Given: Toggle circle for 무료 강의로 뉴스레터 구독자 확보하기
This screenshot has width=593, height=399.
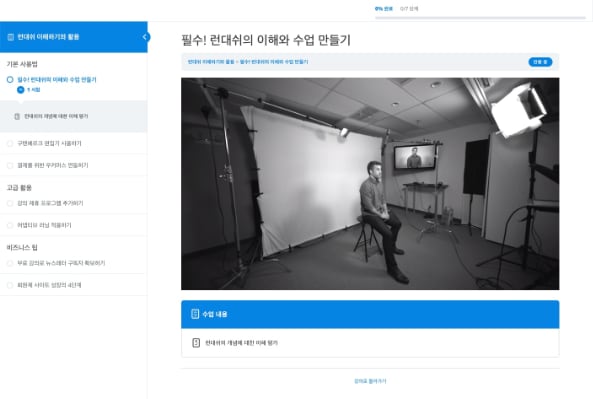Looking at the screenshot, I should 10,263.
